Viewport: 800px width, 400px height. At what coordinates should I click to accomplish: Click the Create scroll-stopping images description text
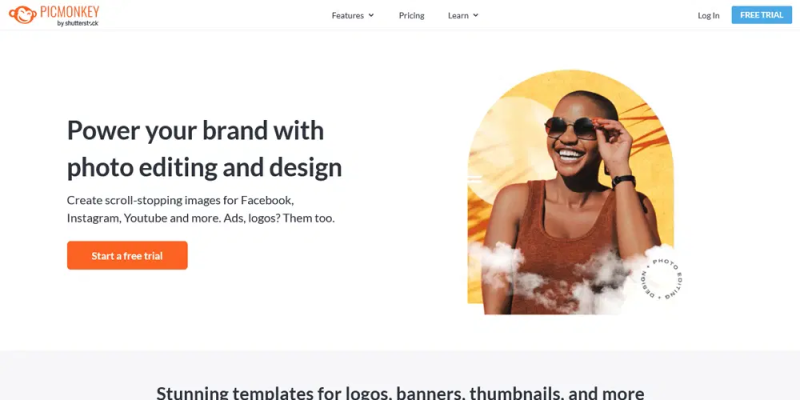pos(201,209)
